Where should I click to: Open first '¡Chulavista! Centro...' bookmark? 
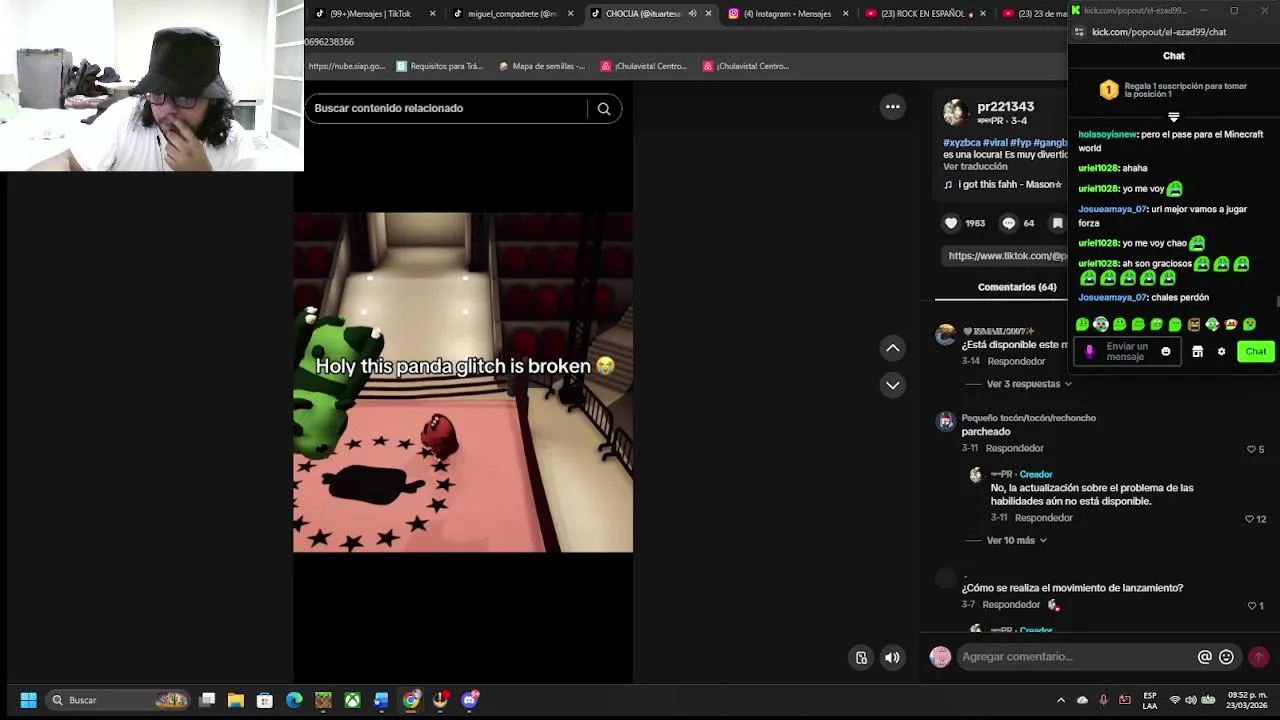click(643, 66)
